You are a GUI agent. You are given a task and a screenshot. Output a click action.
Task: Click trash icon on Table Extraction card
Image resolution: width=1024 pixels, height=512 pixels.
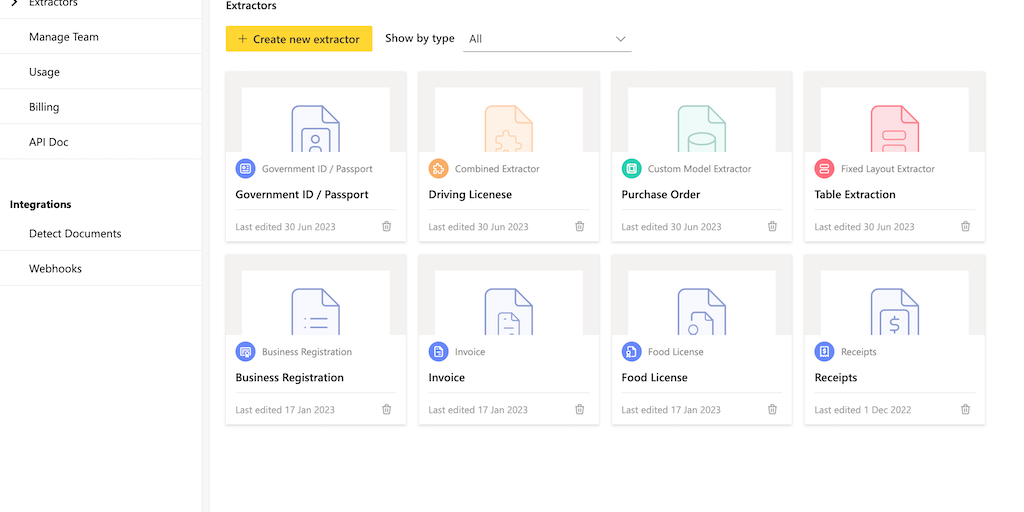(x=965, y=227)
